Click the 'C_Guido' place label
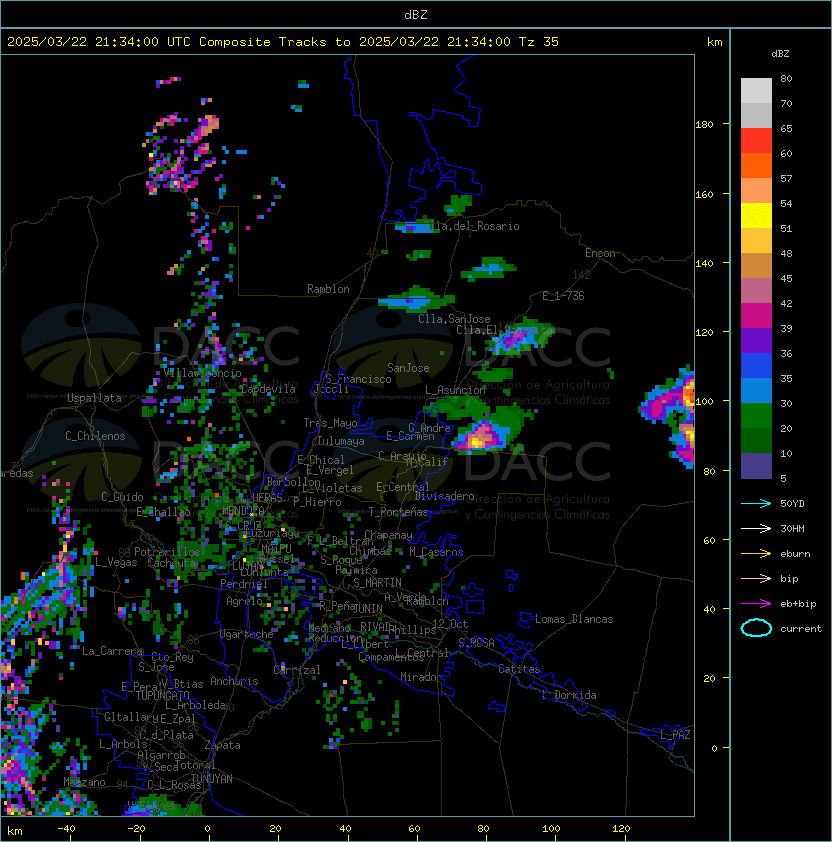This screenshot has width=832, height=842. pyautogui.click(x=122, y=497)
